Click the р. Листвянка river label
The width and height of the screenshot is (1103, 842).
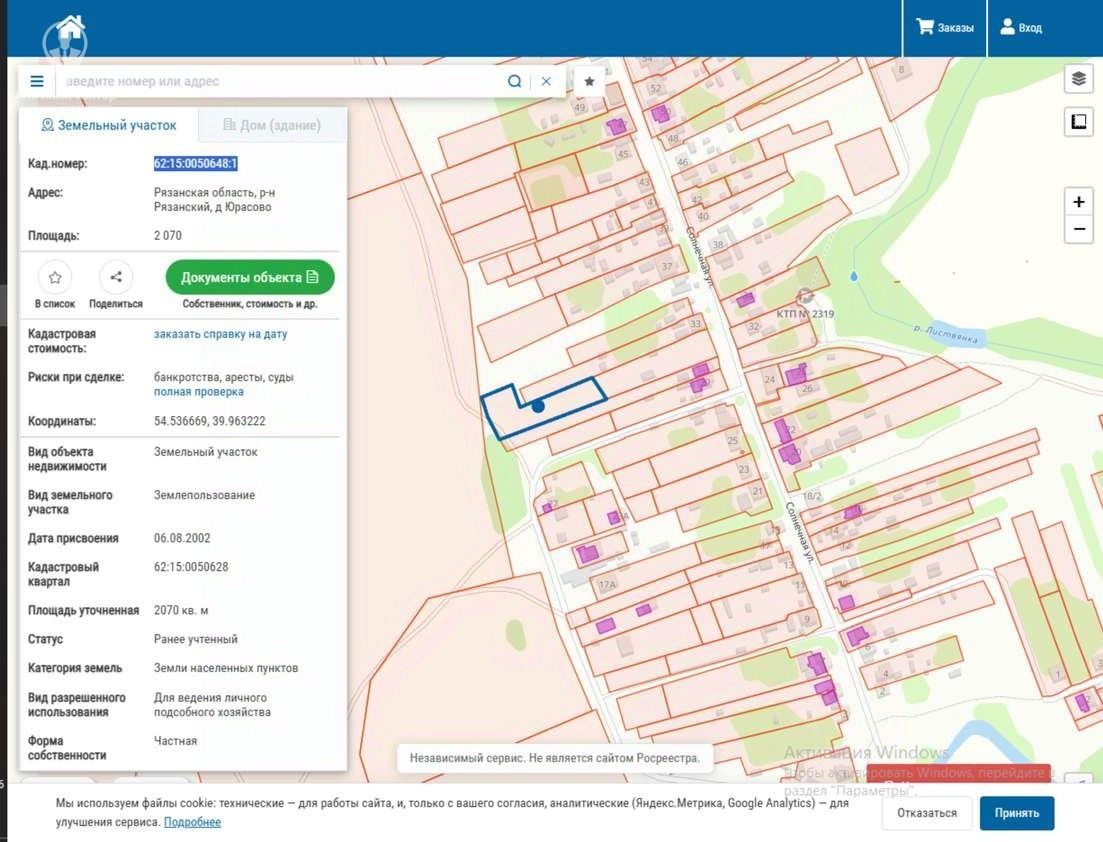tap(945, 334)
